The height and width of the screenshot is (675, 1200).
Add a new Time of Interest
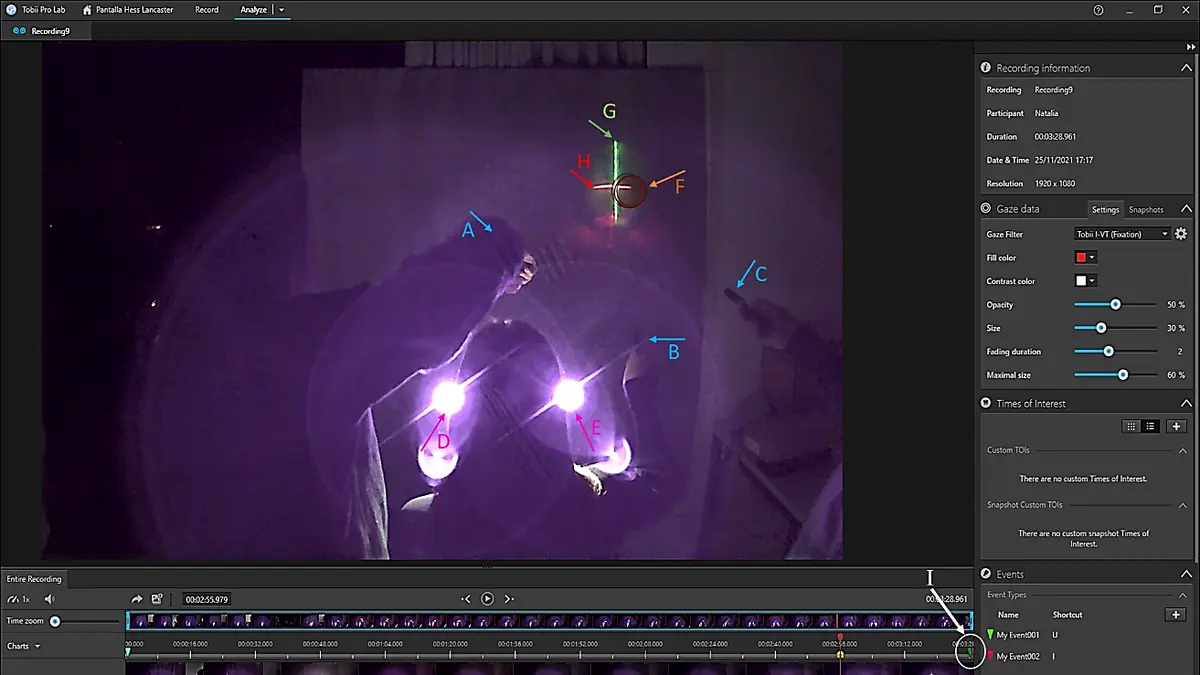tap(1176, 426)
